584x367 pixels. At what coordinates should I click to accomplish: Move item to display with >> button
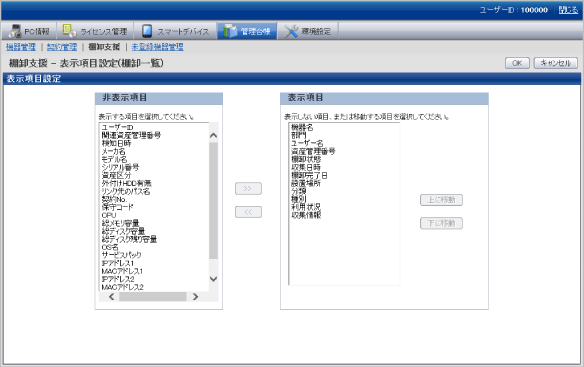(248, 189)
